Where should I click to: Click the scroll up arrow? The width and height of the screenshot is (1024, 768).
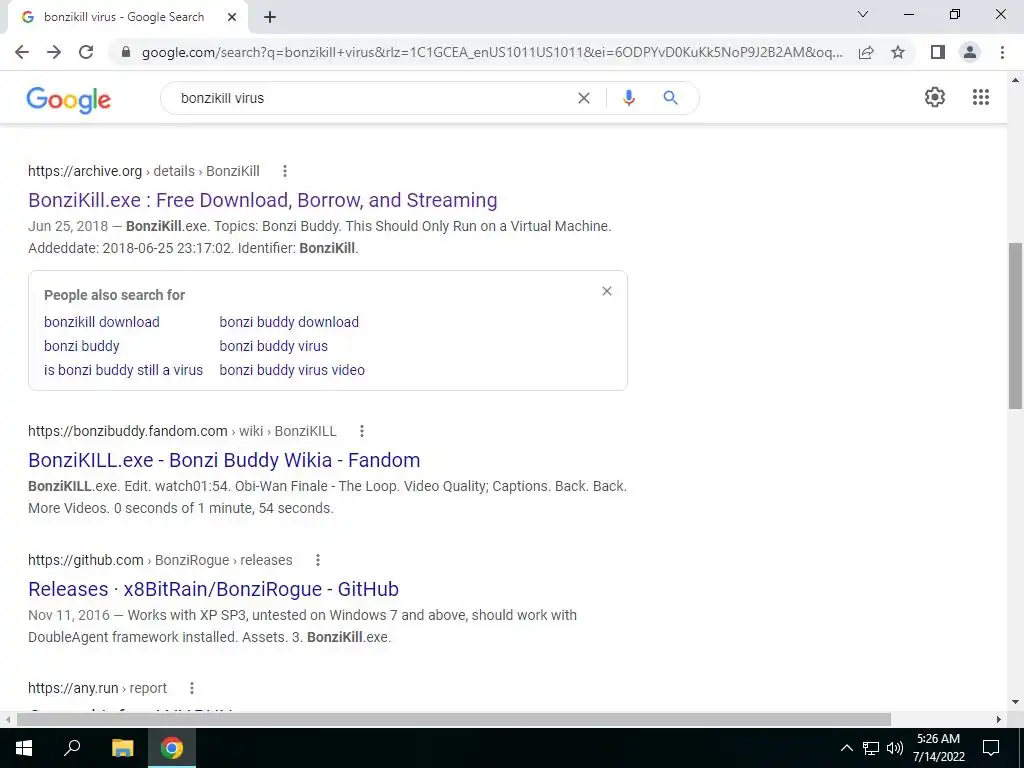tap(1016, 80)
